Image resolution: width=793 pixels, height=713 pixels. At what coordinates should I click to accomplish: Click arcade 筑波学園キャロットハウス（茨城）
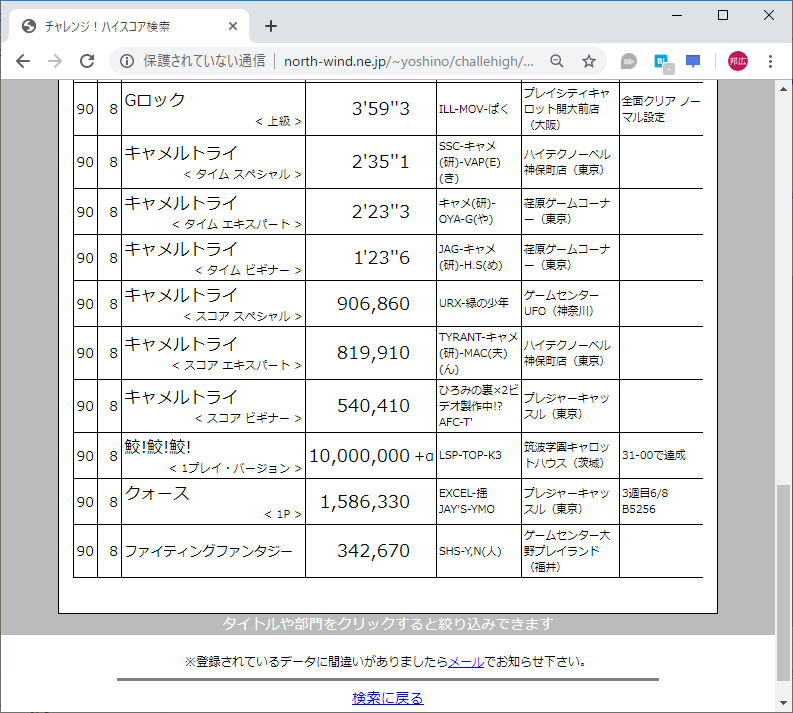pyautogui.click(x=566, y=455)
